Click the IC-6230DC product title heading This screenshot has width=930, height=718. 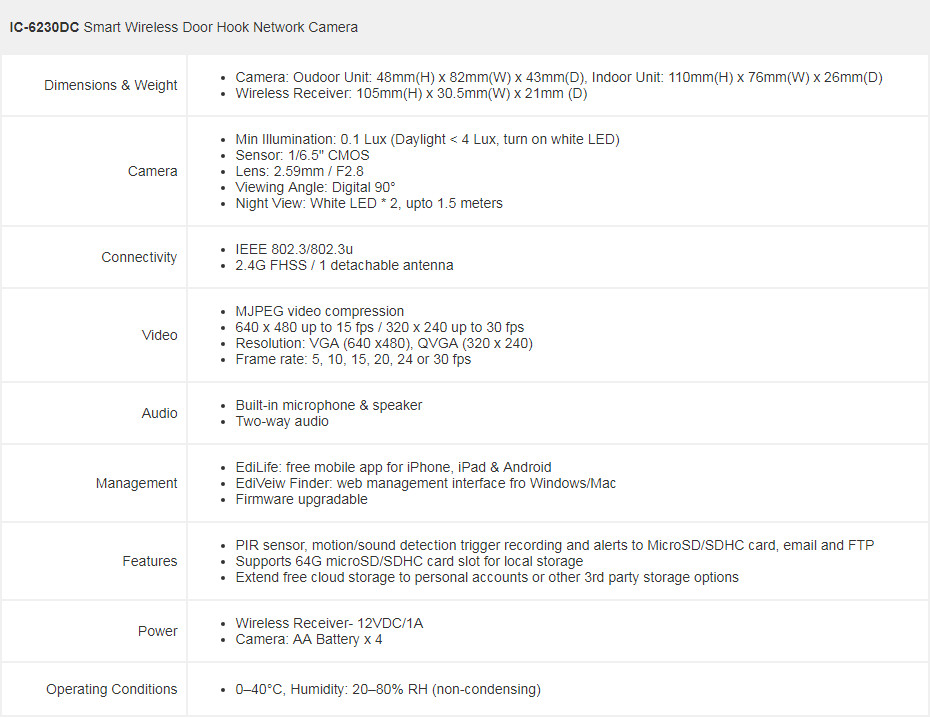183,27
